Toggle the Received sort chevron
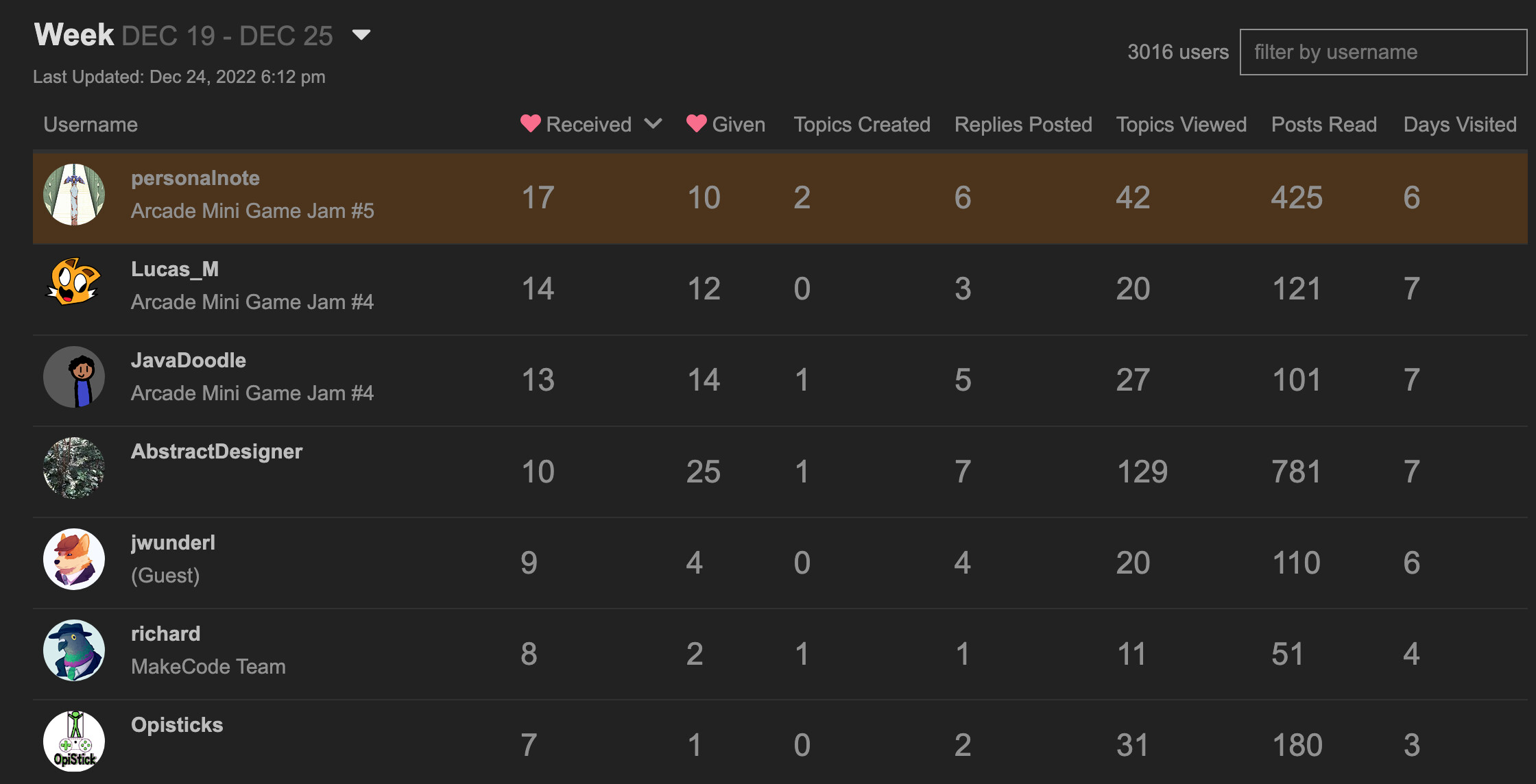This screenshot has width=1536, height=784. click(653, 123)
